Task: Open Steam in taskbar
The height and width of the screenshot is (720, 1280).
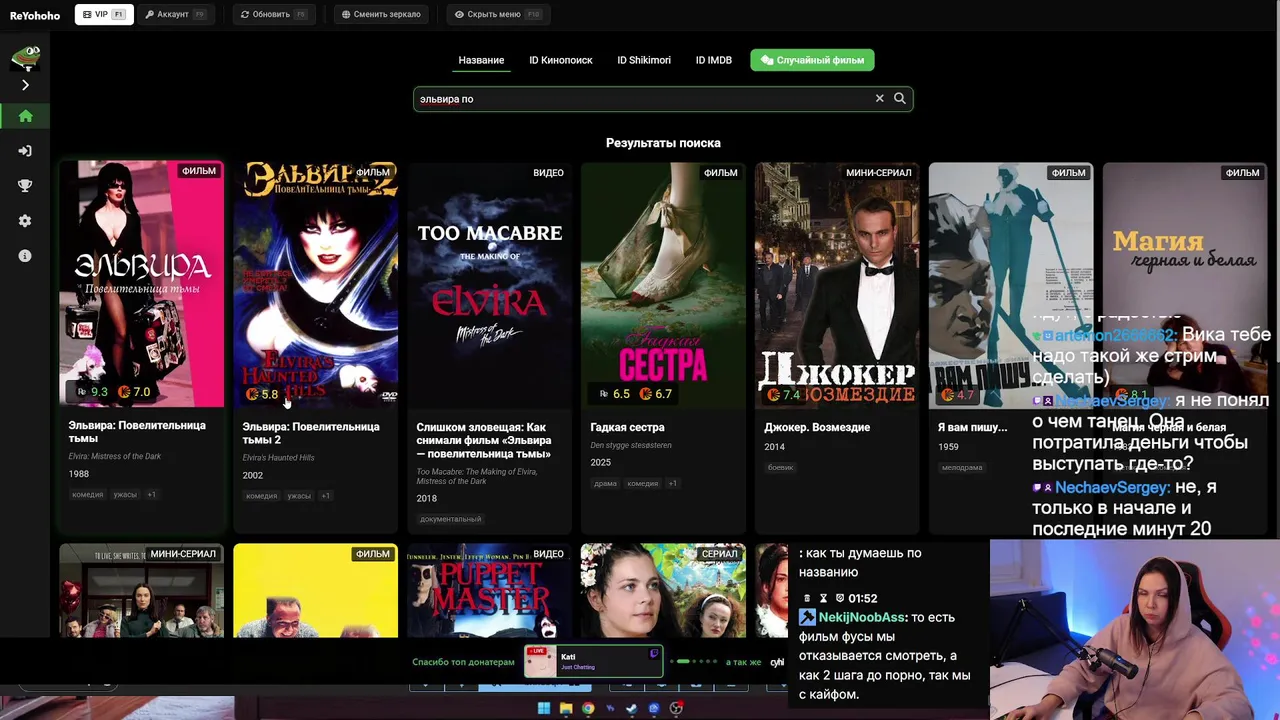Action: 632,708
